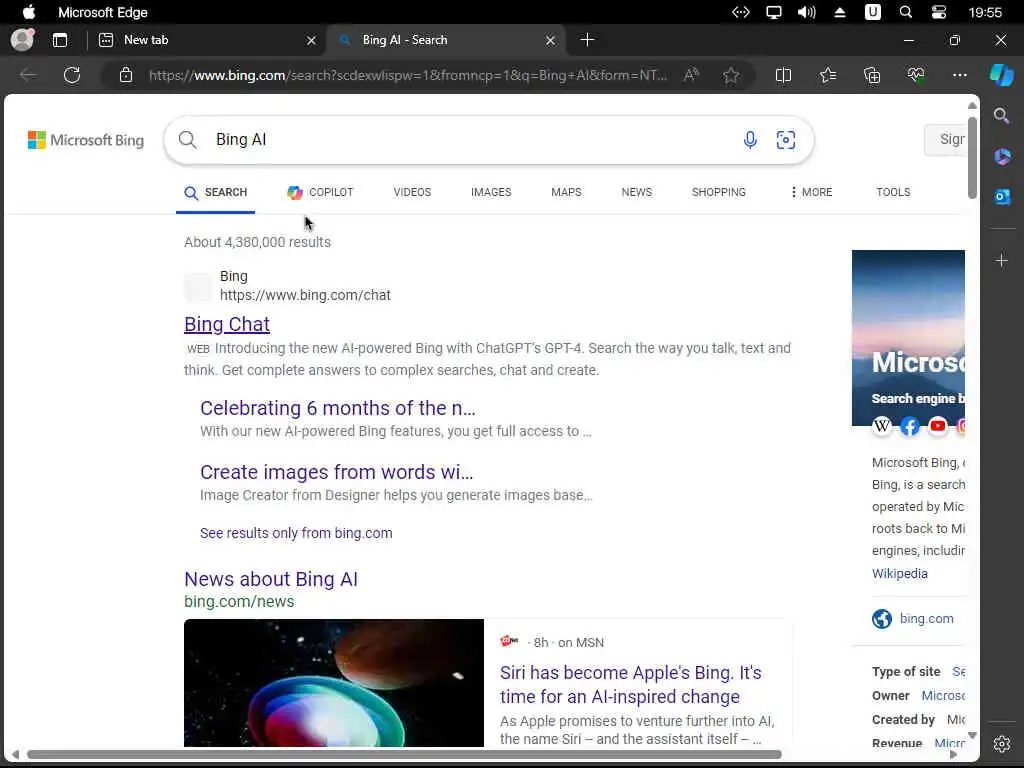Click the search magnifier in Bing box

[187, 140]
